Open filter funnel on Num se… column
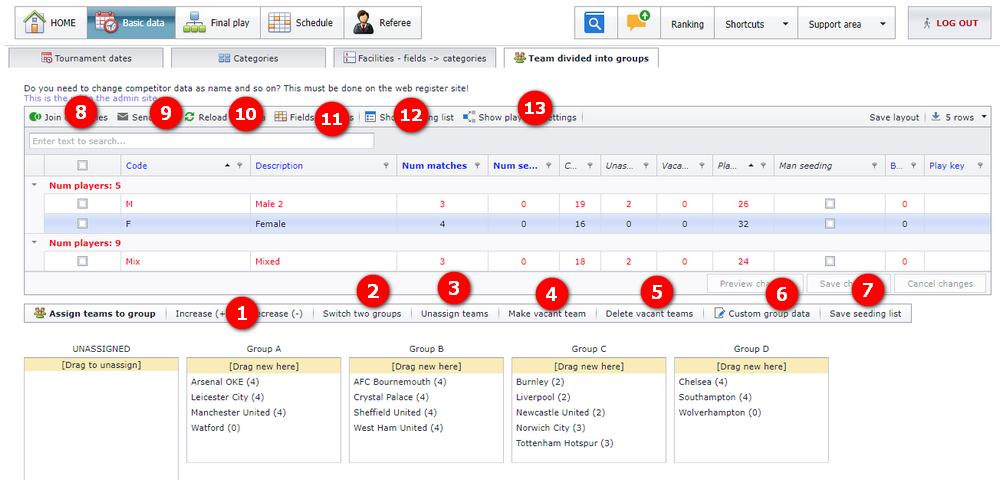The width and height of the screenshot is (1000, 480). (x=547, y=166)
